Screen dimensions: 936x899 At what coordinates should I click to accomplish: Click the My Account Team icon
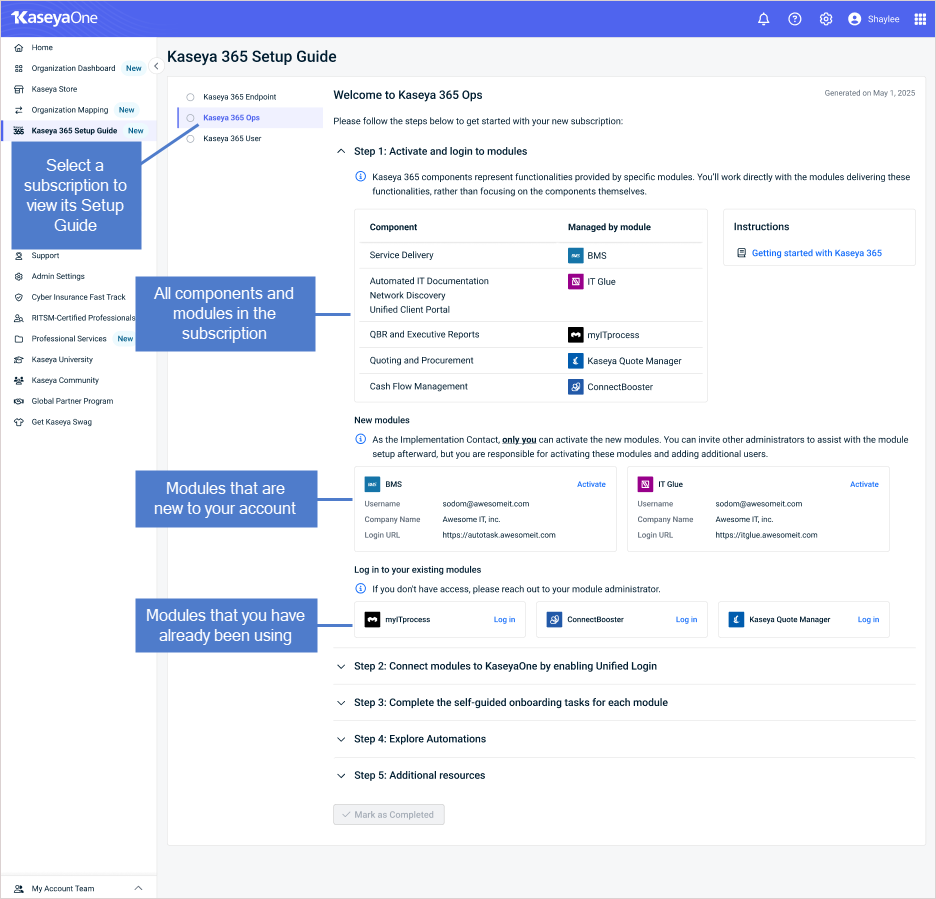coord(19,888)
